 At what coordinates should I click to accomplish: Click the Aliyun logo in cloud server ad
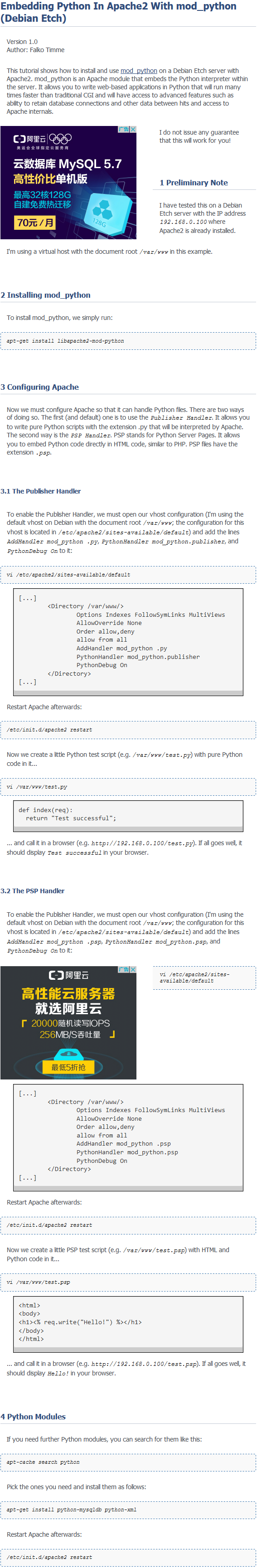[69, 975]
